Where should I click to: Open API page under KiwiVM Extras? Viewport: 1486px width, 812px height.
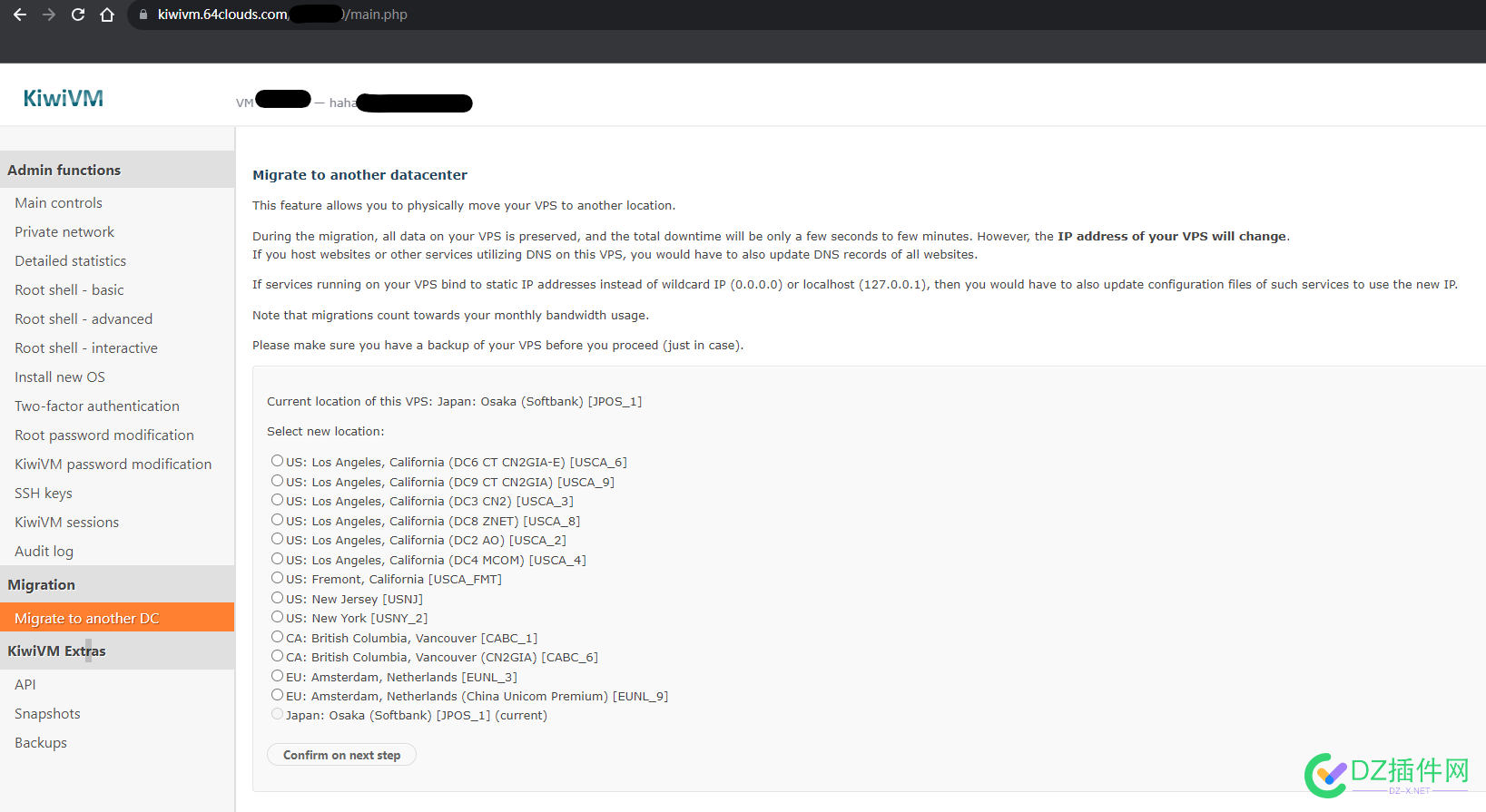click(25, 685)
